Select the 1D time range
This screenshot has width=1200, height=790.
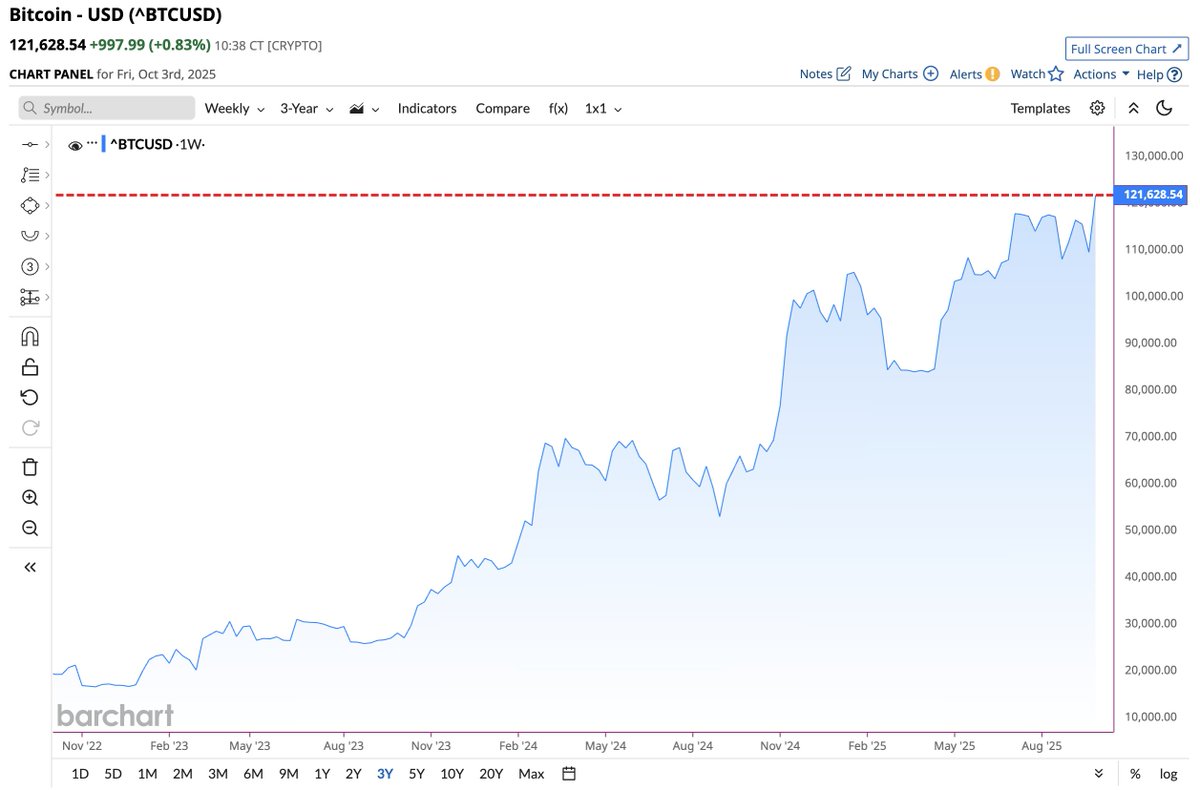tap(80, 773)
